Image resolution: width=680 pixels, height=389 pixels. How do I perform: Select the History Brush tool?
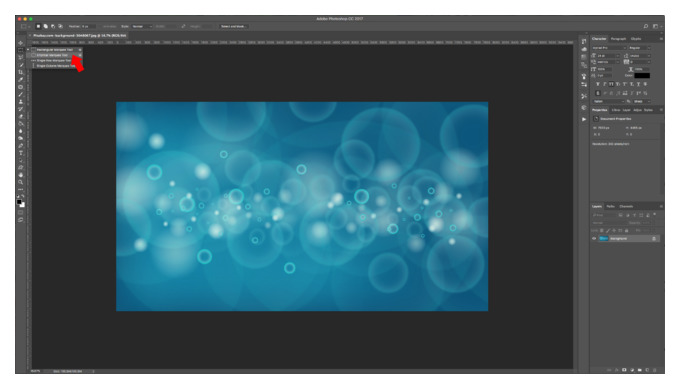click(21, 109)
